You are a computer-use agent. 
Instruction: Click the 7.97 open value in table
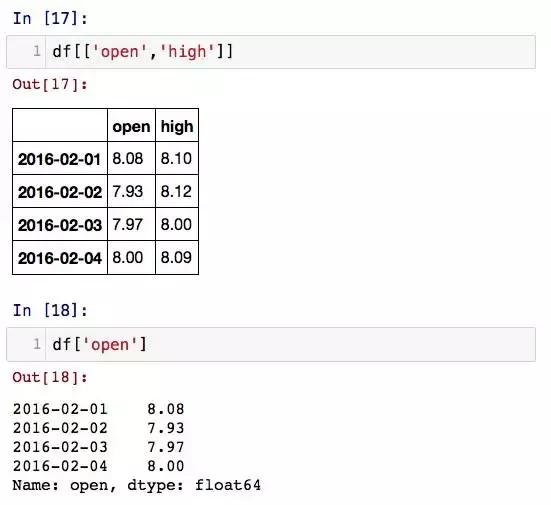click(131, 225)
